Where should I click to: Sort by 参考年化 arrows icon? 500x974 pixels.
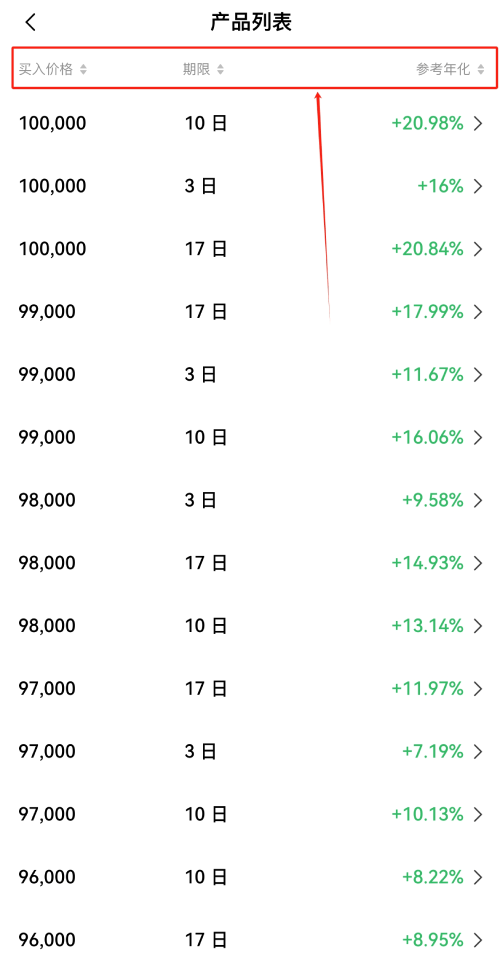(480, 69)
